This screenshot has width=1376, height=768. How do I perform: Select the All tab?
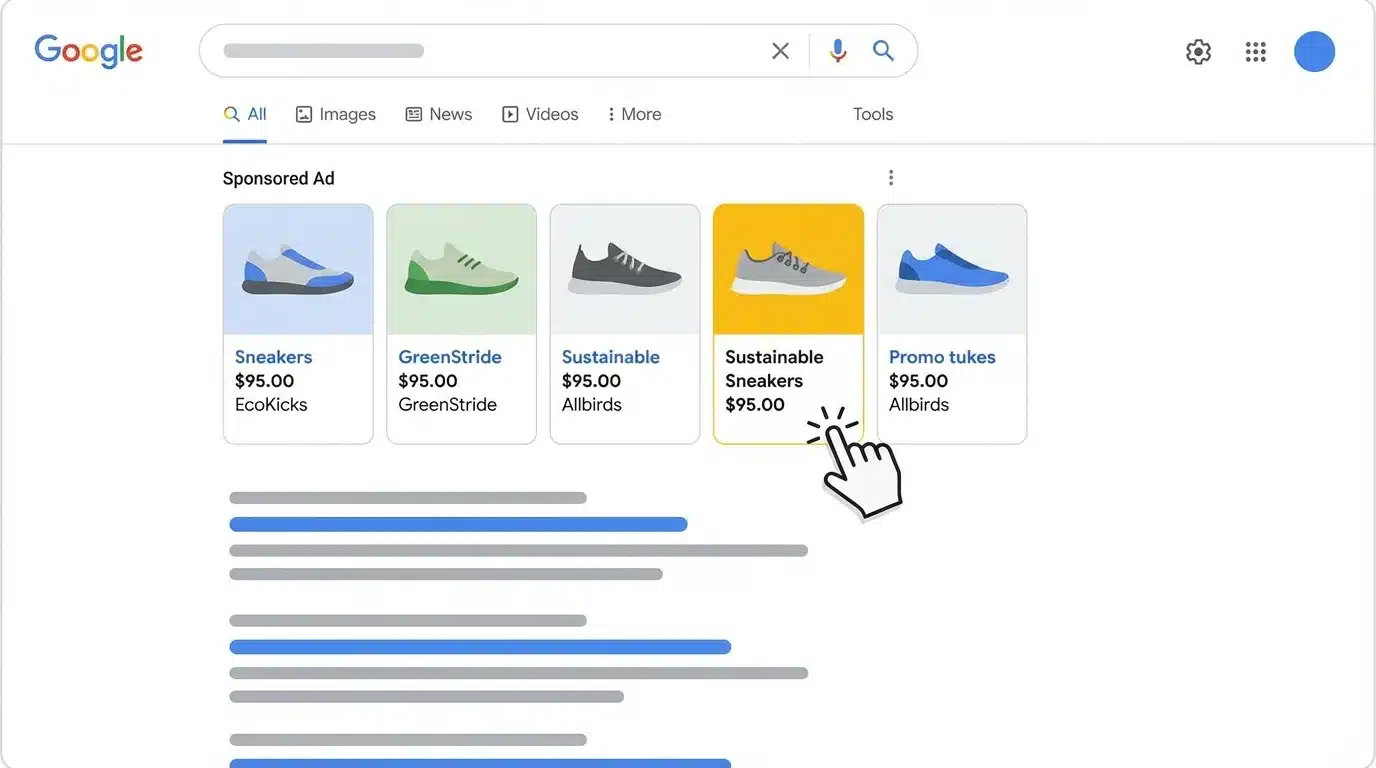tap(245, 114)
